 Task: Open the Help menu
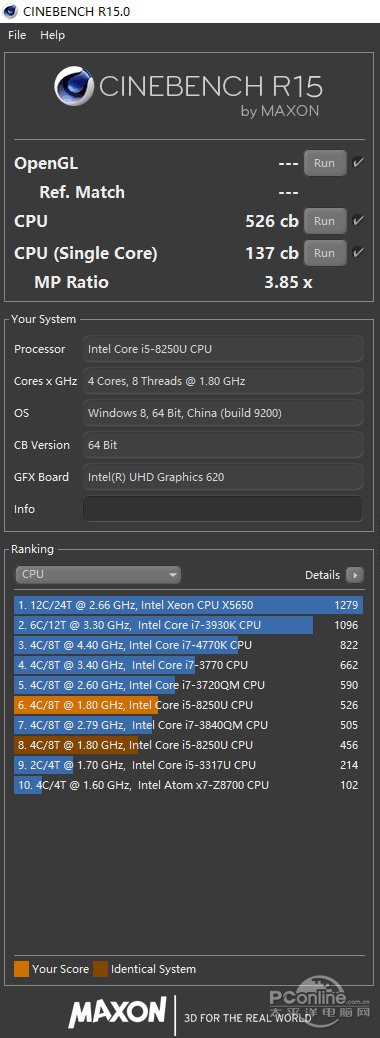[x=52, y=35]
